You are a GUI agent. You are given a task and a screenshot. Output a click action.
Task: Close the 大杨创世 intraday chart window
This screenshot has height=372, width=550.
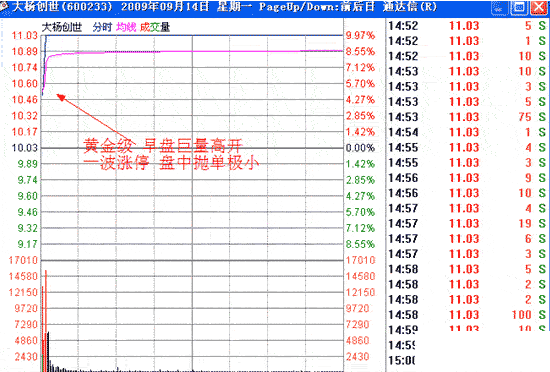[x=539, y=7]
